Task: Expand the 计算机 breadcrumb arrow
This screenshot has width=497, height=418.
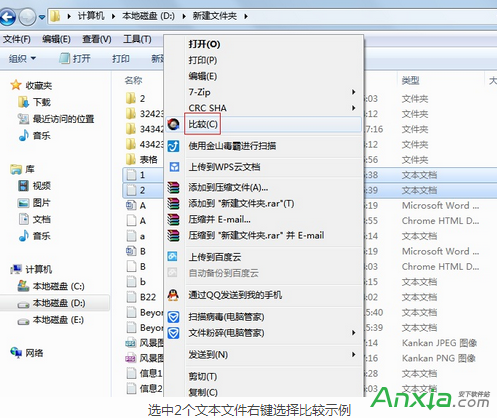Action: (113, 16)
